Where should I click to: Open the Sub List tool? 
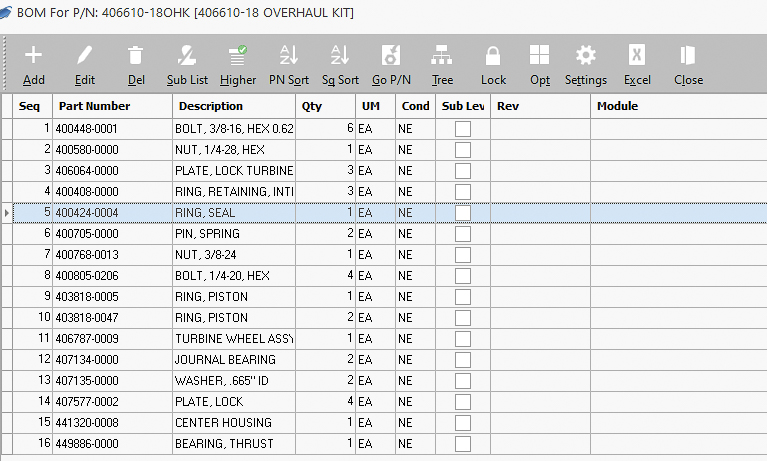coord(187,56)
